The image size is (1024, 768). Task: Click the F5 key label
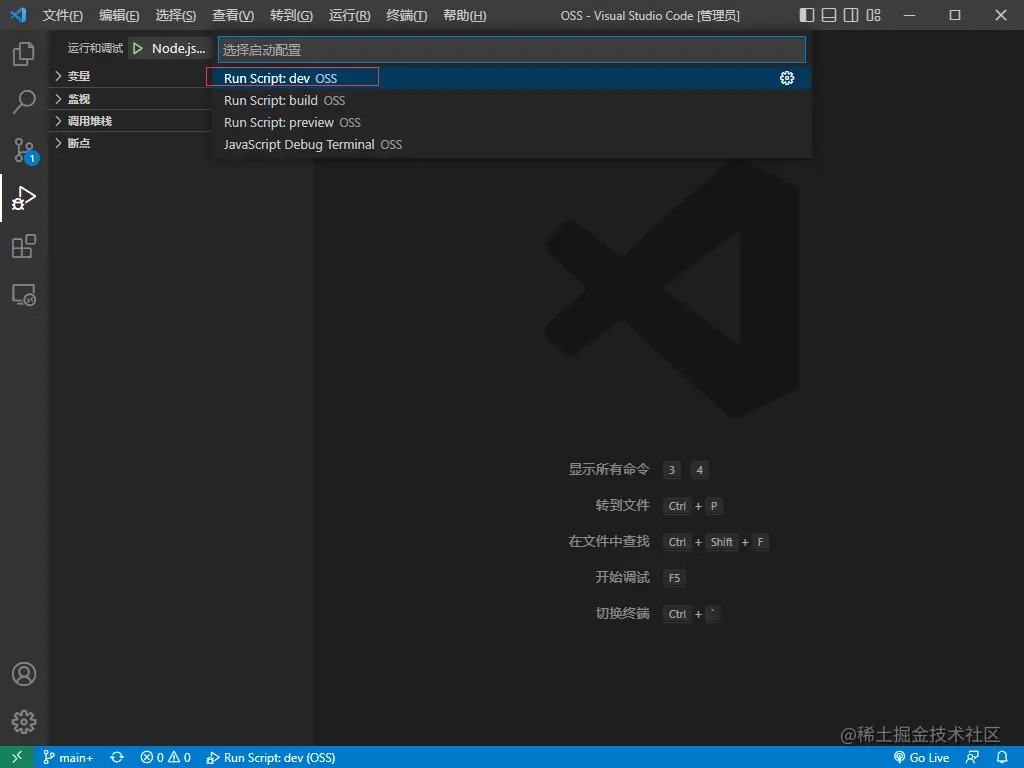point(674,578)
